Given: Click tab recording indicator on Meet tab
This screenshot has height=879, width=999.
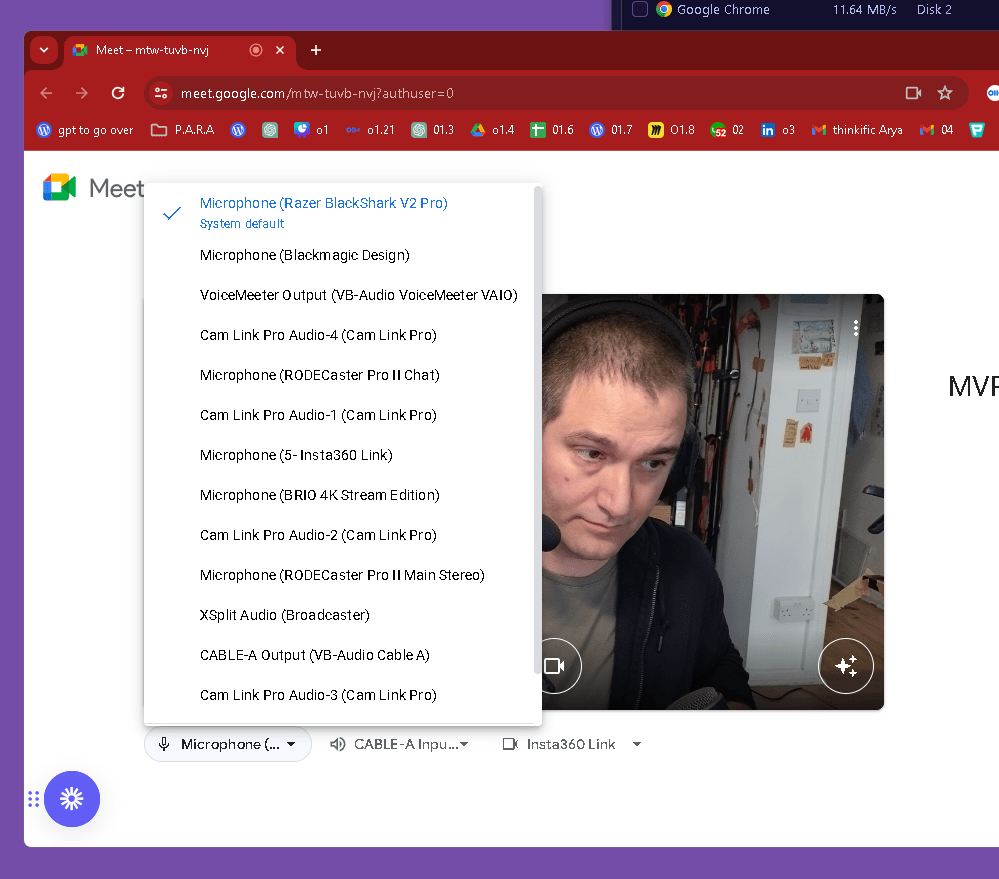Looking at the screenshot, I should (256, 50).
